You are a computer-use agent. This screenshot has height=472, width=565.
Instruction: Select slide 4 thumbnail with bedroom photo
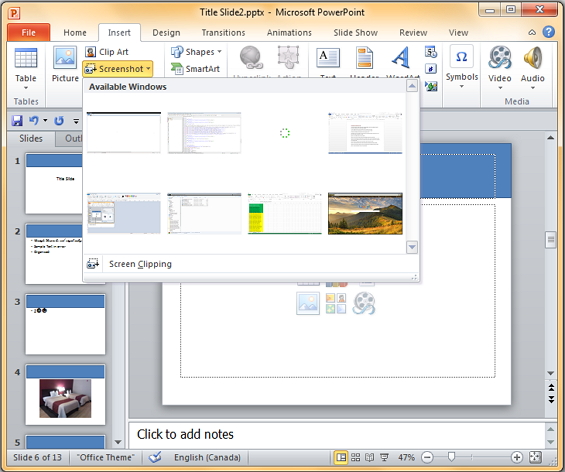click(x=65, y=395)
